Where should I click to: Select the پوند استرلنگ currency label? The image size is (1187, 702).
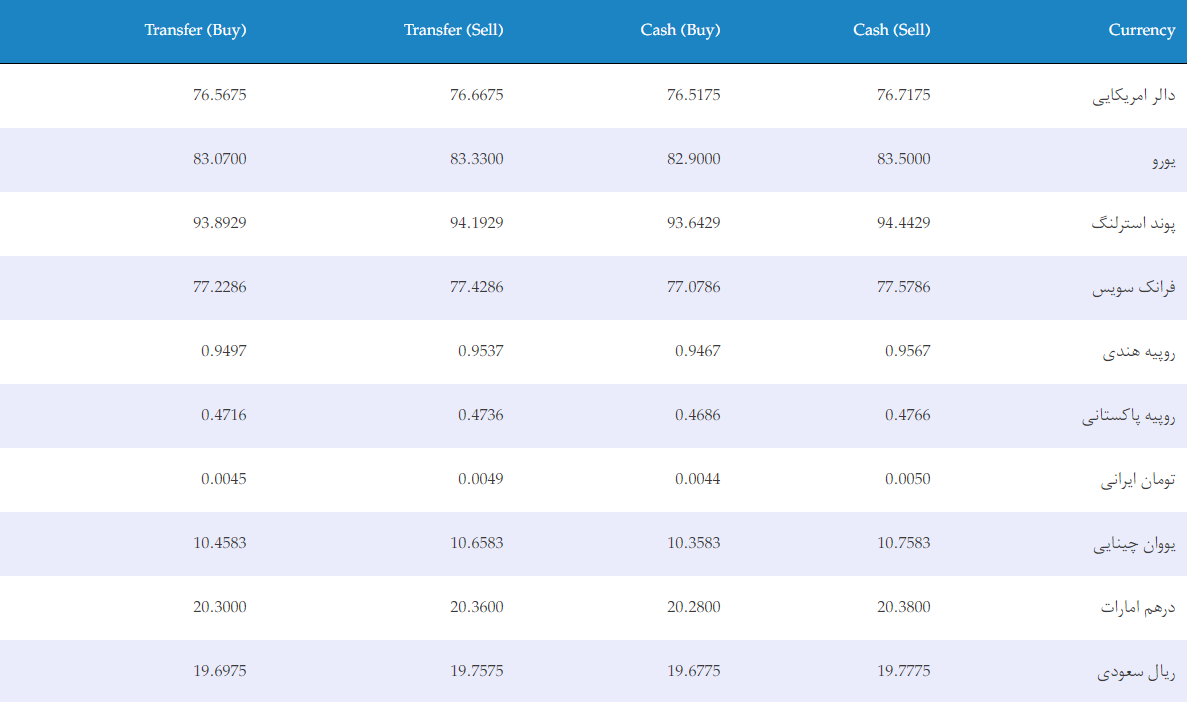point(1133,224)
